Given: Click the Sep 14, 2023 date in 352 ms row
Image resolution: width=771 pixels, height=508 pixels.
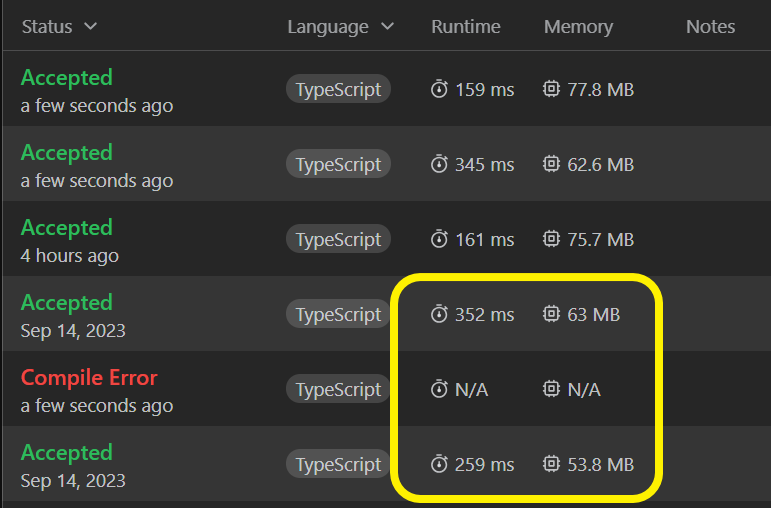Looking at the screenshot, I should (x=73, y=330).
